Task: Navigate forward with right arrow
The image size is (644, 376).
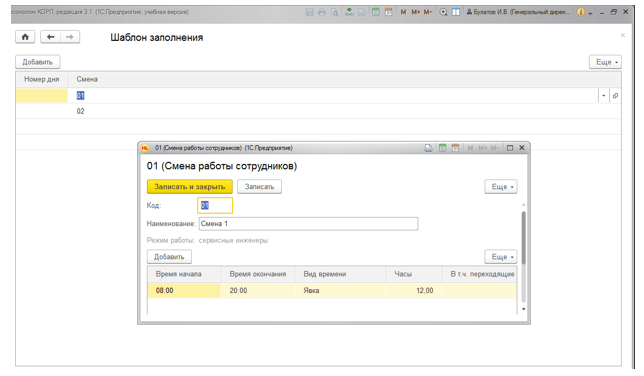Action: [70, 37]
